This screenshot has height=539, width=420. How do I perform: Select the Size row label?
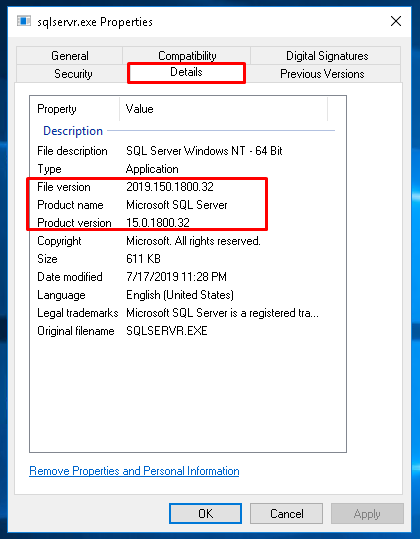click(47, 259)
